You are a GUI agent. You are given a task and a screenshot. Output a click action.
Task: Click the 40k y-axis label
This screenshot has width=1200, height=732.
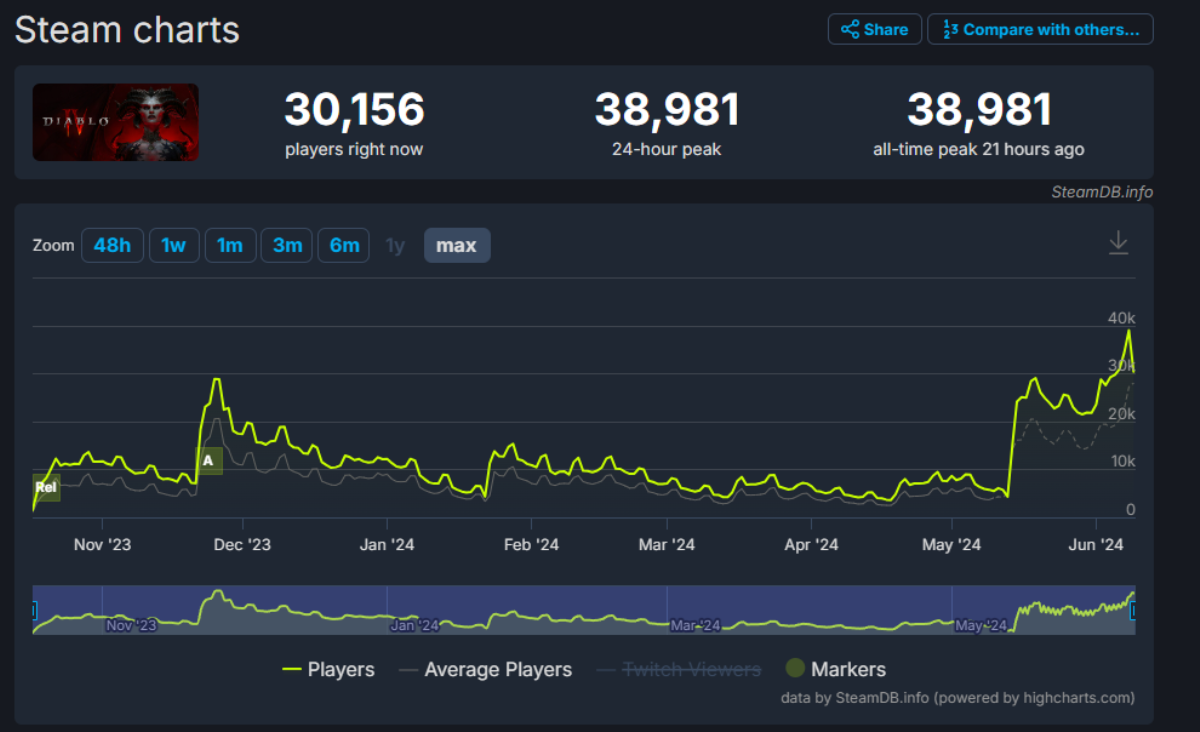(1122, 318)
